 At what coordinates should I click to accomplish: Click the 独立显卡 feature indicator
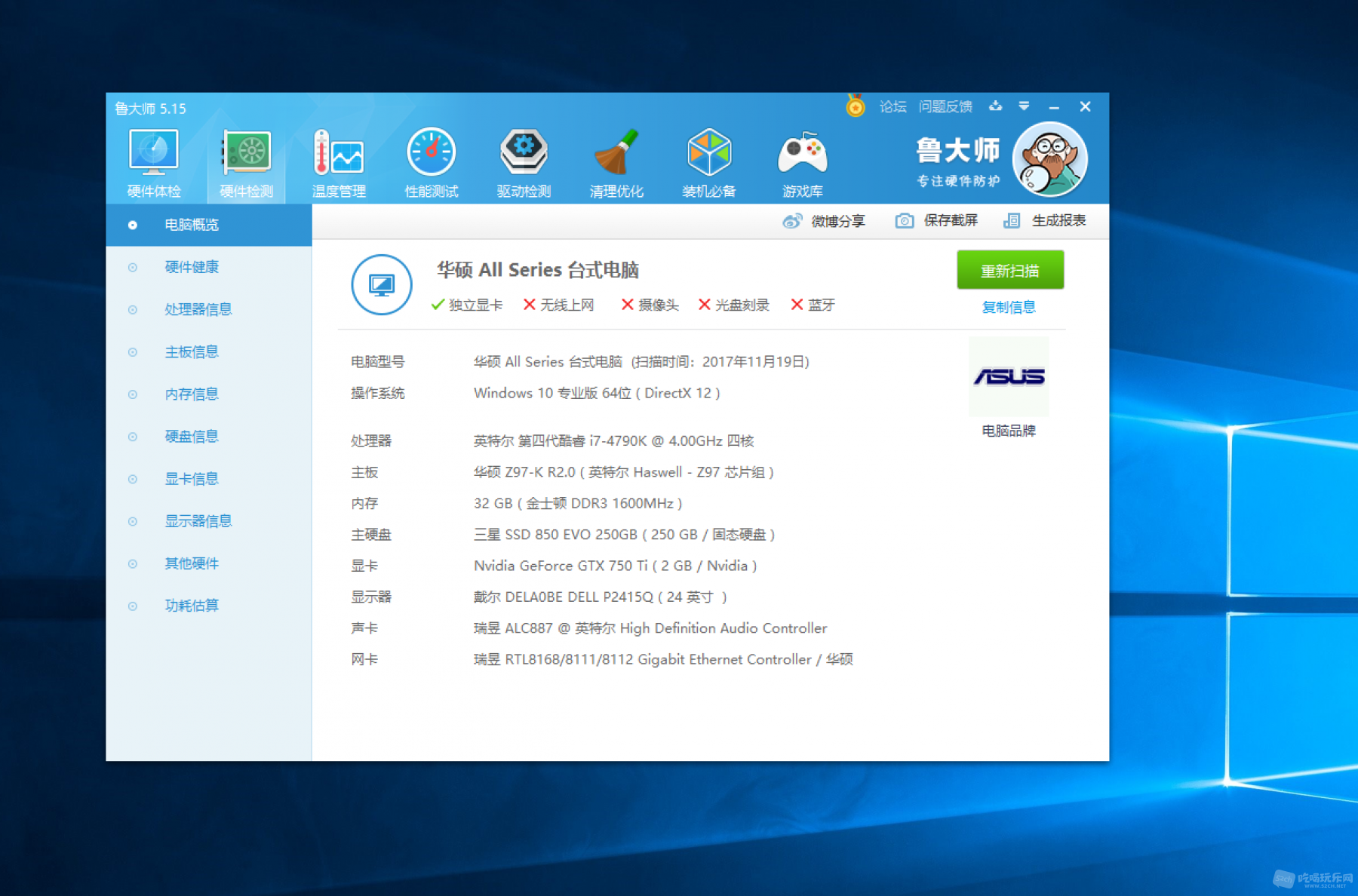click(466, 305)
